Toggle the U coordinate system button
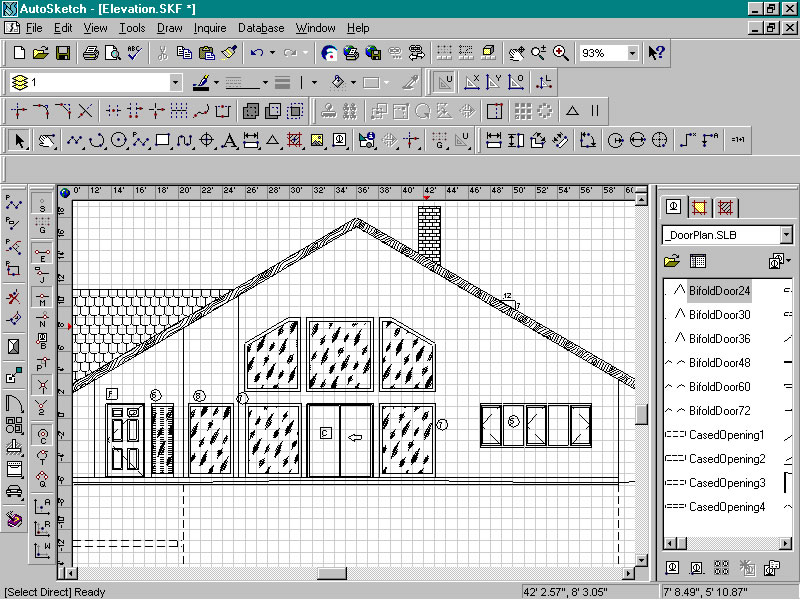The image size is (800, 600). tap(443, 82)
